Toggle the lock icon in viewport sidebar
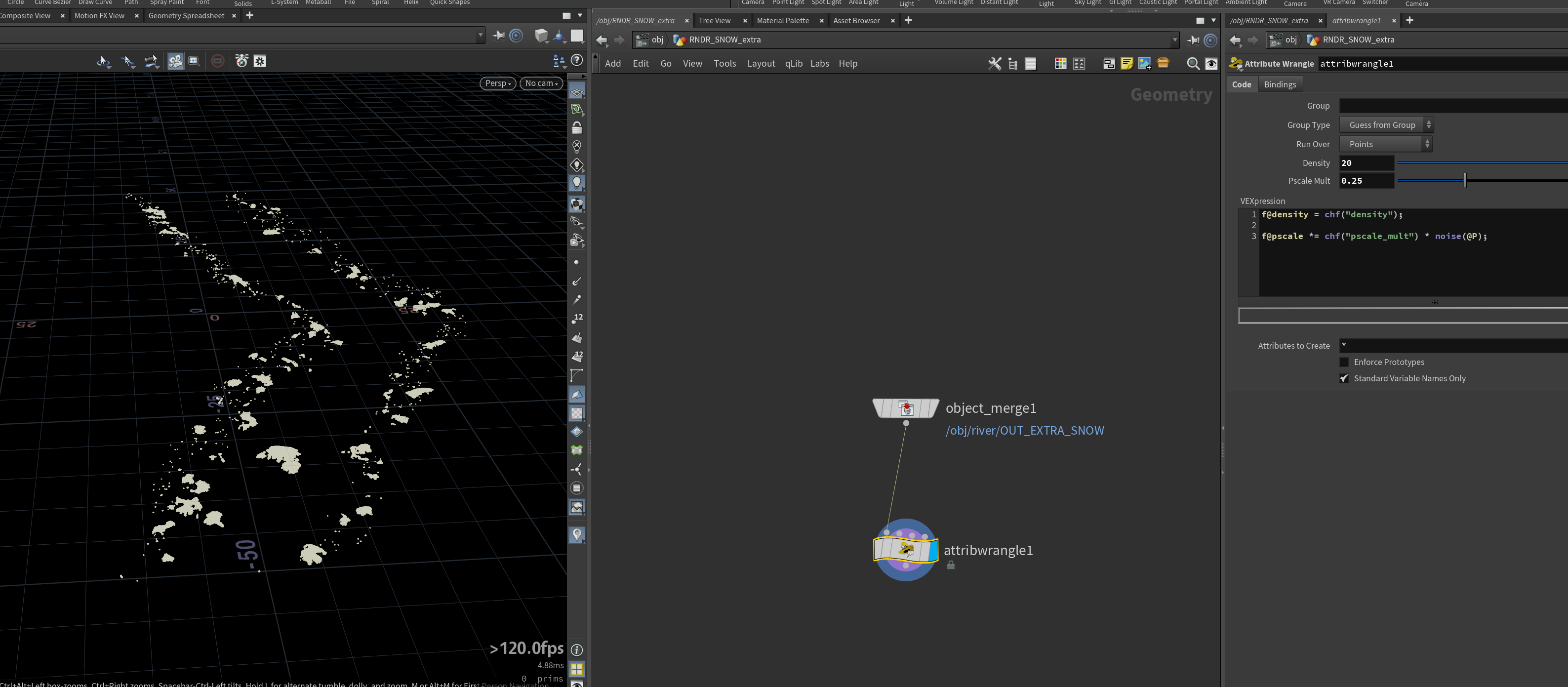This screenshot has width=1568, height=687. pos(576,128)
